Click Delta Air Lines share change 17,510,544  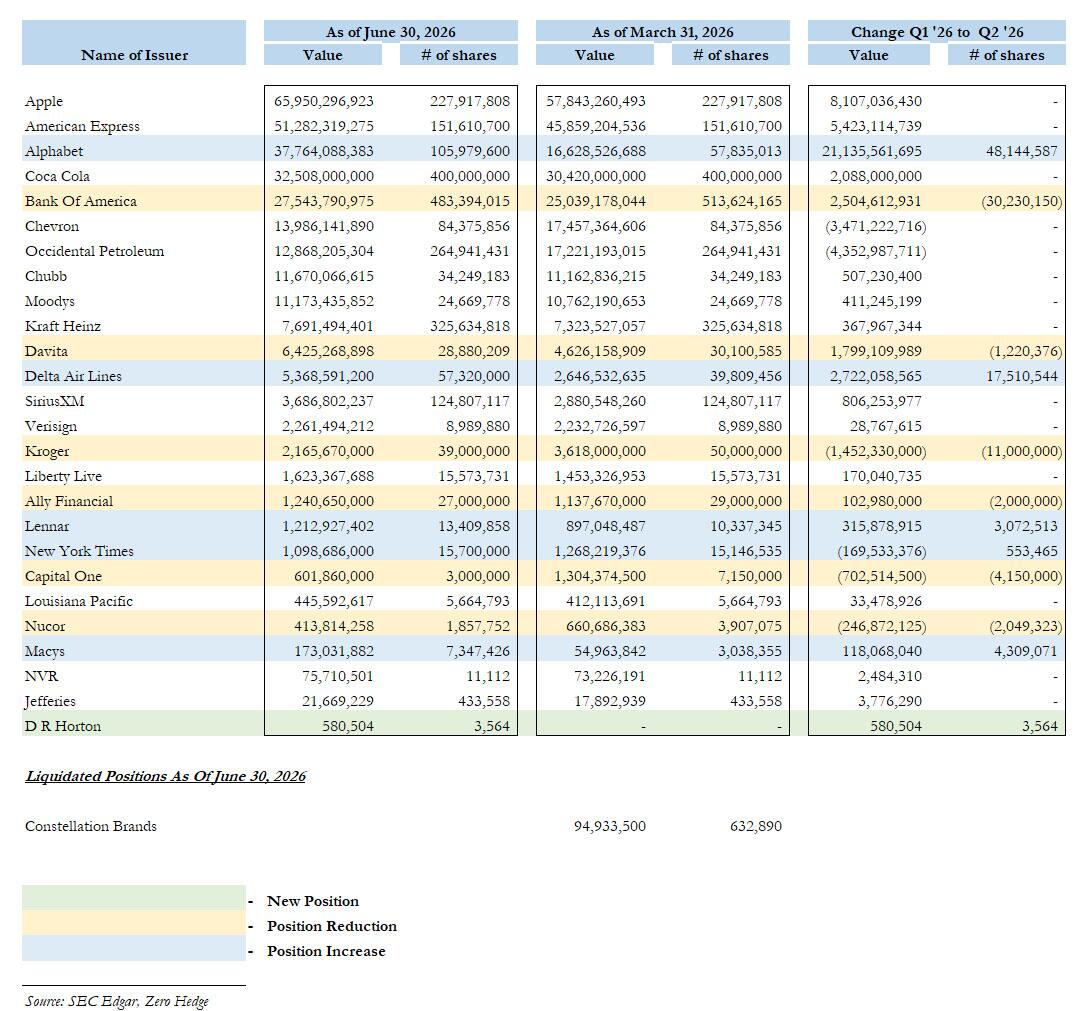[x=1022, y=376]
